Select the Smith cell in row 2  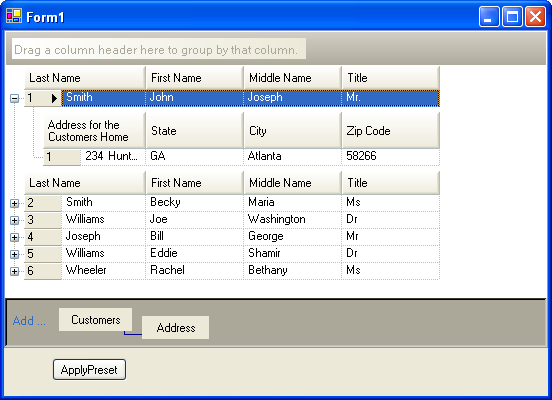(104, 202)
